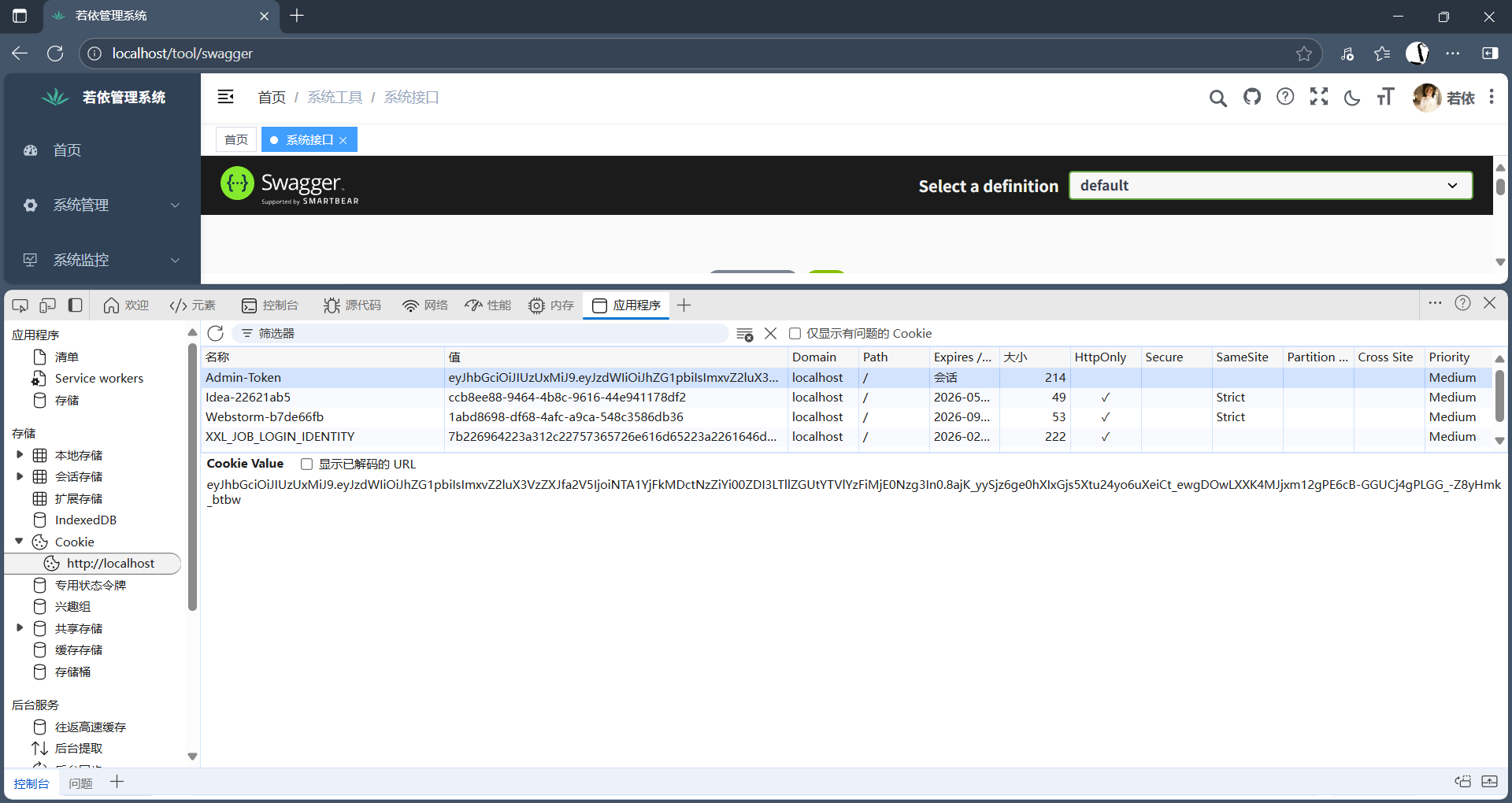Open browser favorites list icon
The image size is (1512, 803).
(1382, 54)
